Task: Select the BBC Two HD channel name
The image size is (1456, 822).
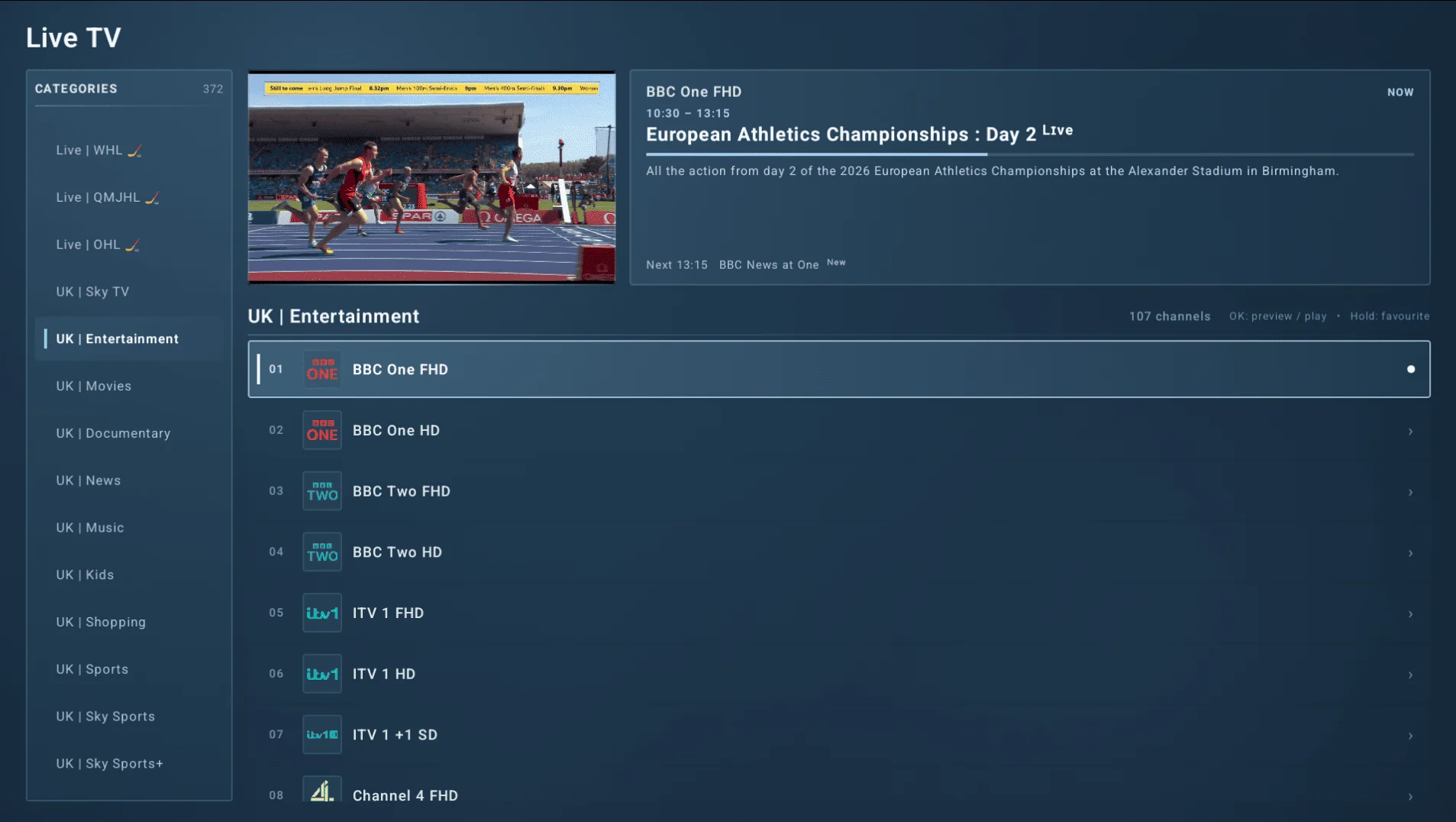Action: [397, 552]
